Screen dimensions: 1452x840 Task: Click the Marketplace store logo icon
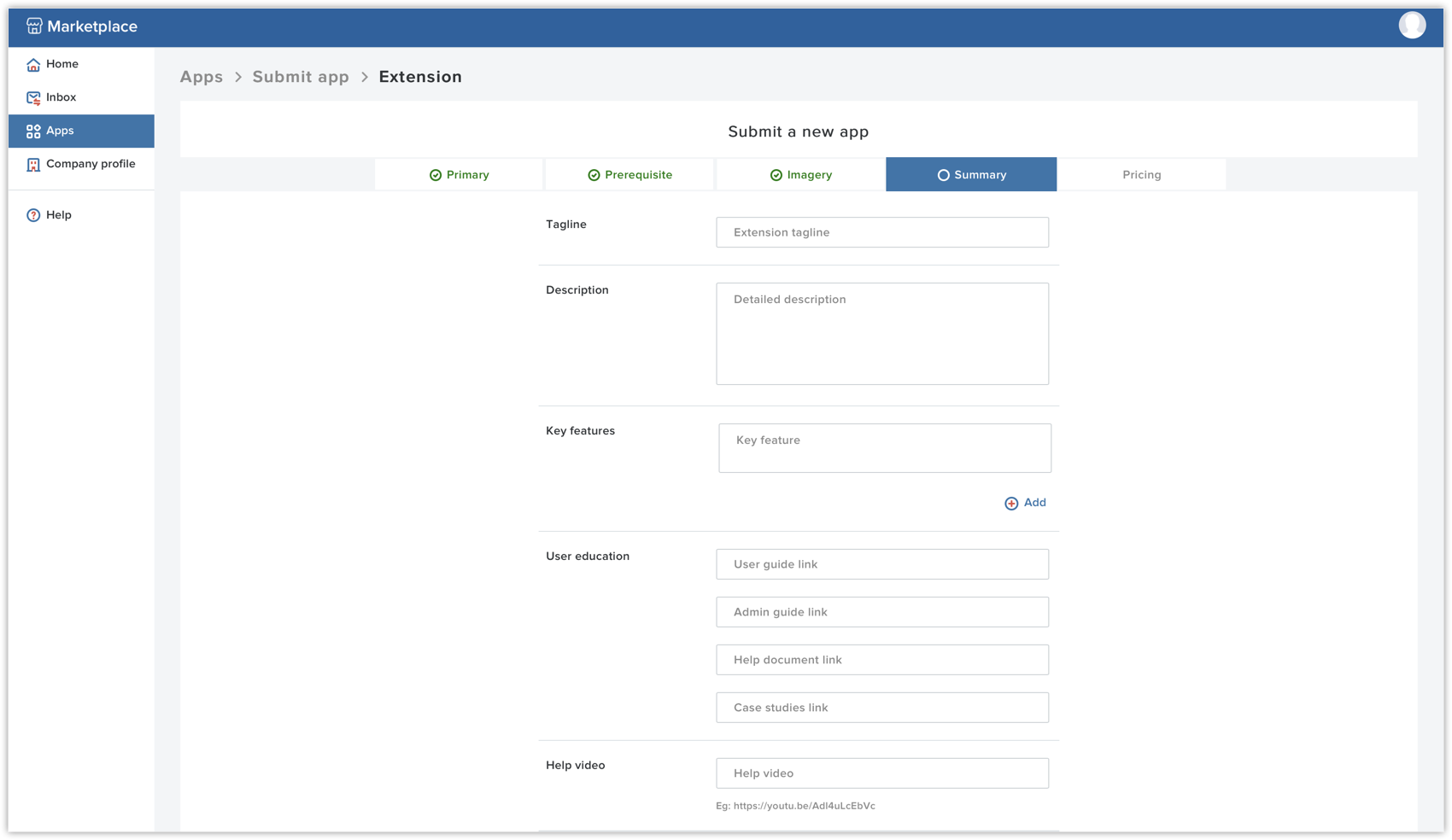point(34,26)
